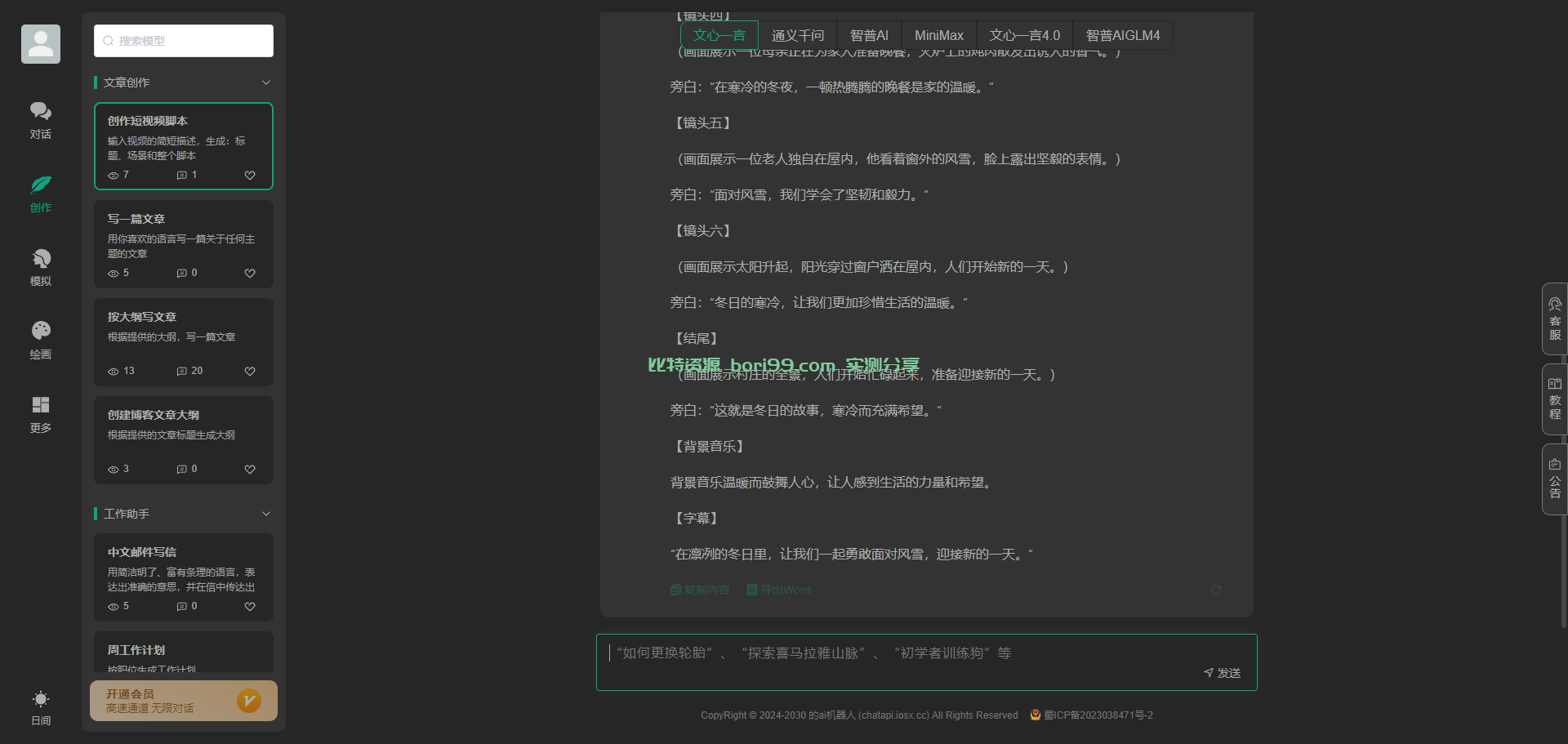Click into the prompt input box

coord(927,662)
